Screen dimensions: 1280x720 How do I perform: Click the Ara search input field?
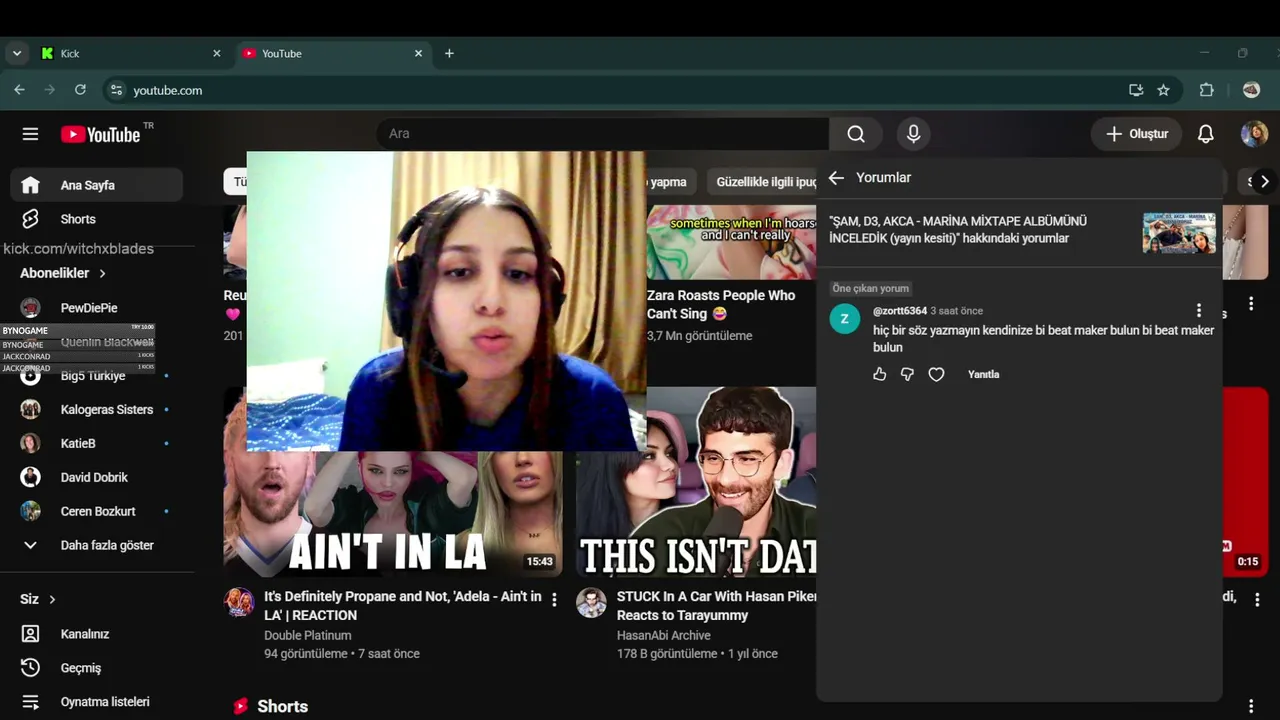602,134
